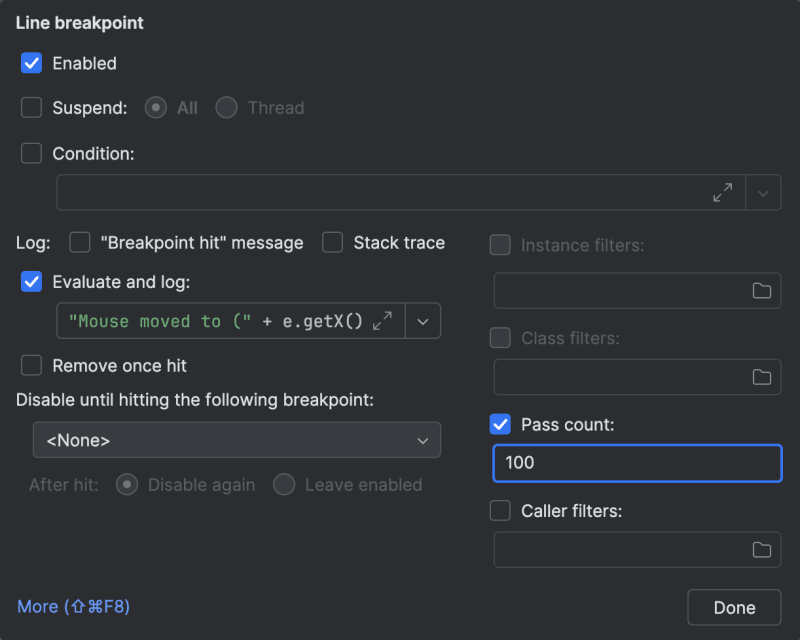Enable the Suspend checkbox
Viewport: 800px width, 640px height.
pos(32,107)
